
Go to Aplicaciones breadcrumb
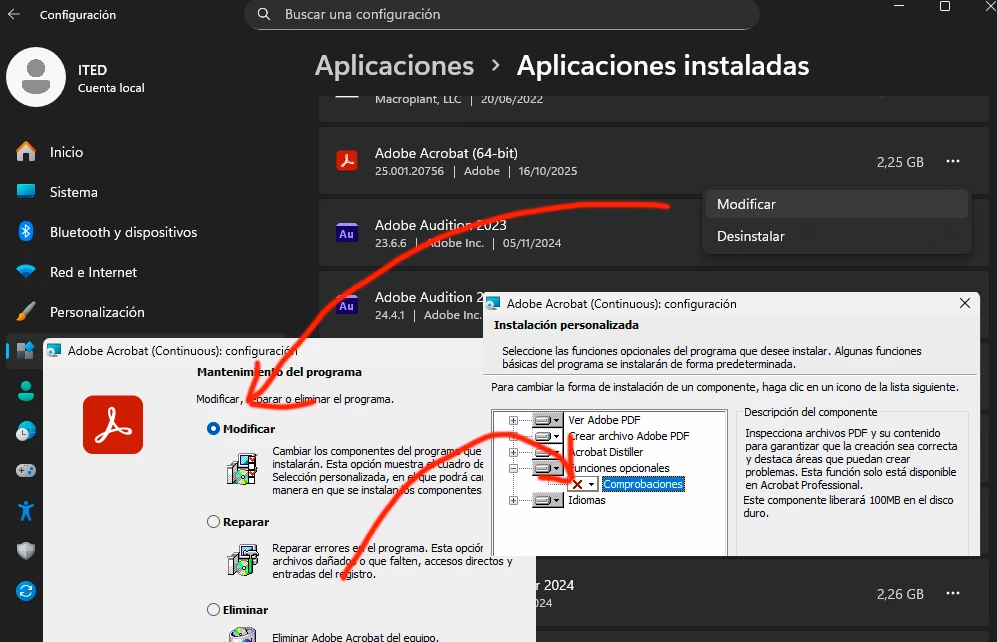[x=394, y=65]
